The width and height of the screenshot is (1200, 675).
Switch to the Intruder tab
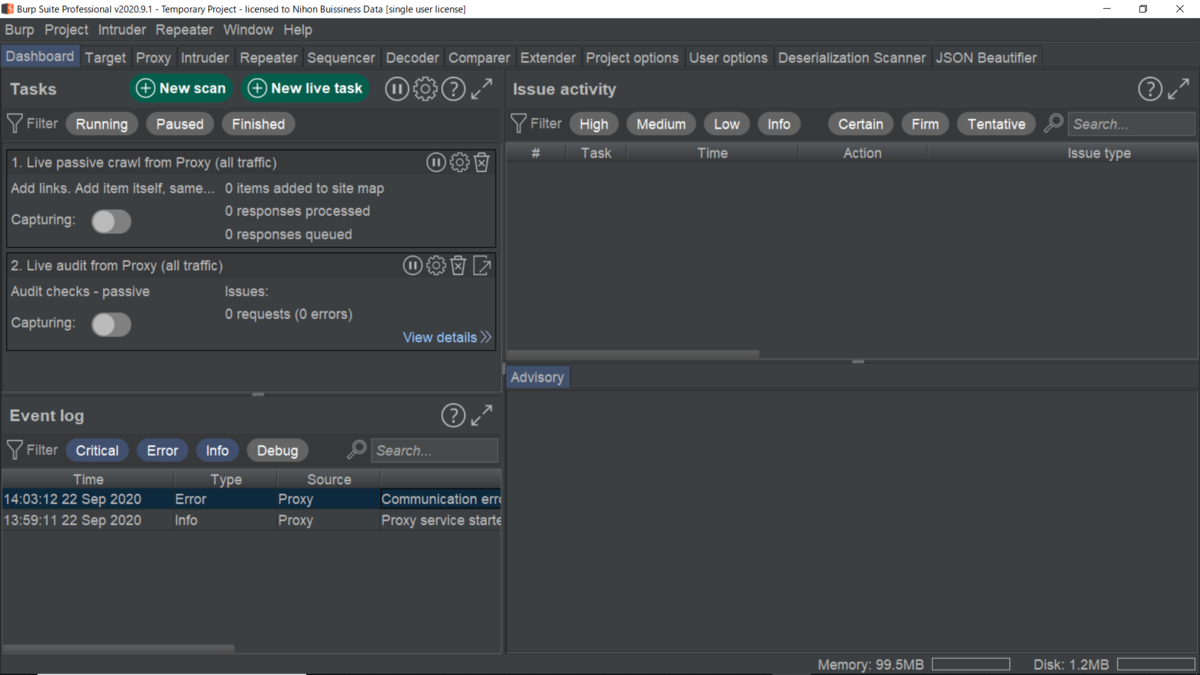206,57
